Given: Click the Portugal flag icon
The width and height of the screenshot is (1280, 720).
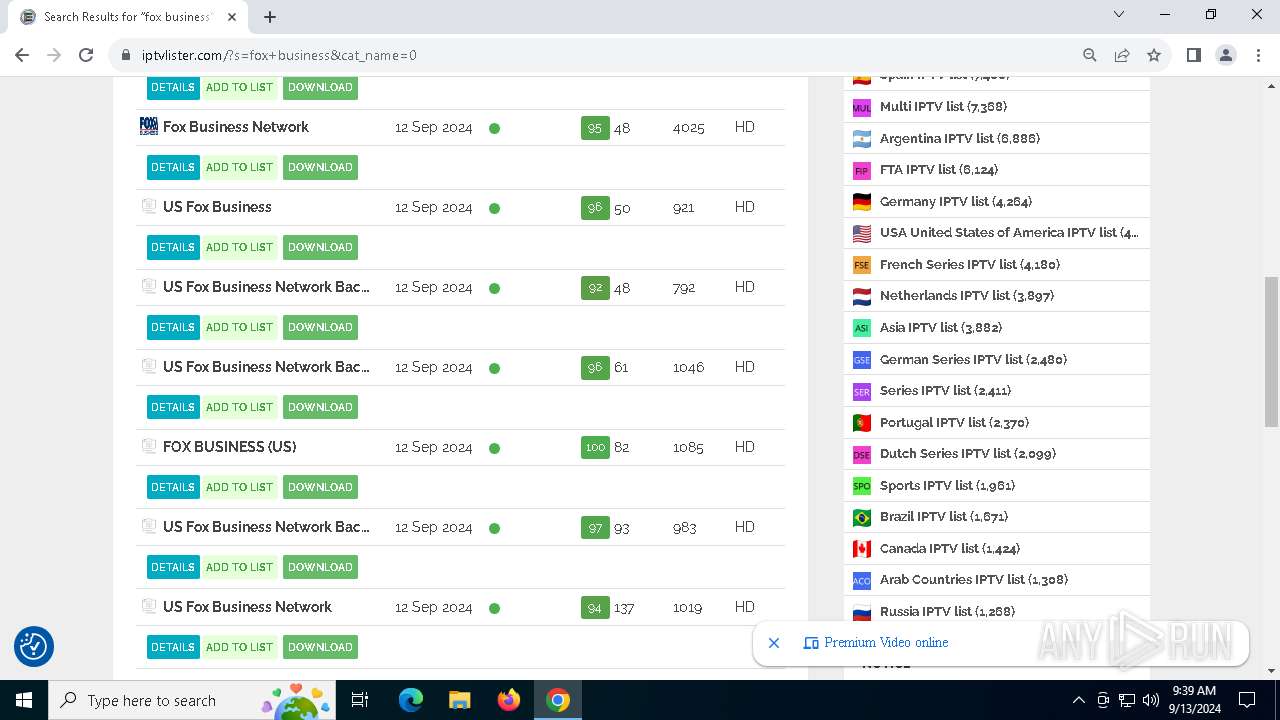Looking at the screenshot, I should point(862,423).
